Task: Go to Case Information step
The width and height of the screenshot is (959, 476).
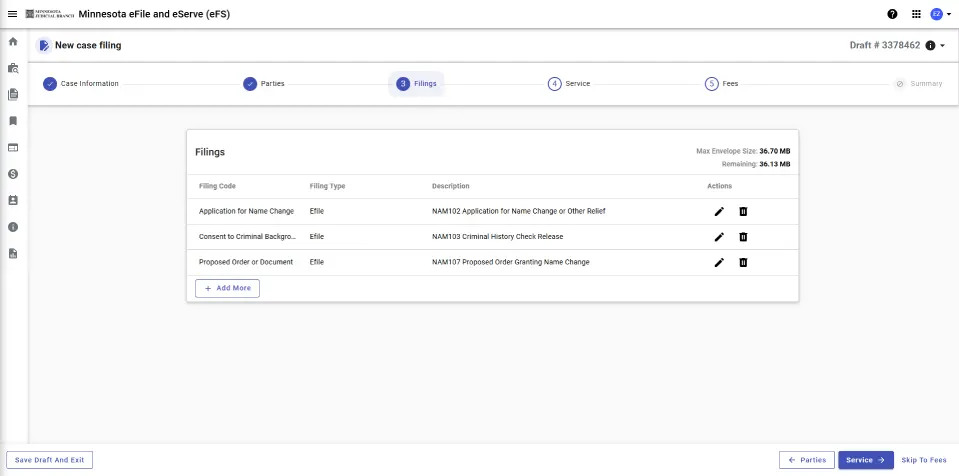Action: [81, 84]
